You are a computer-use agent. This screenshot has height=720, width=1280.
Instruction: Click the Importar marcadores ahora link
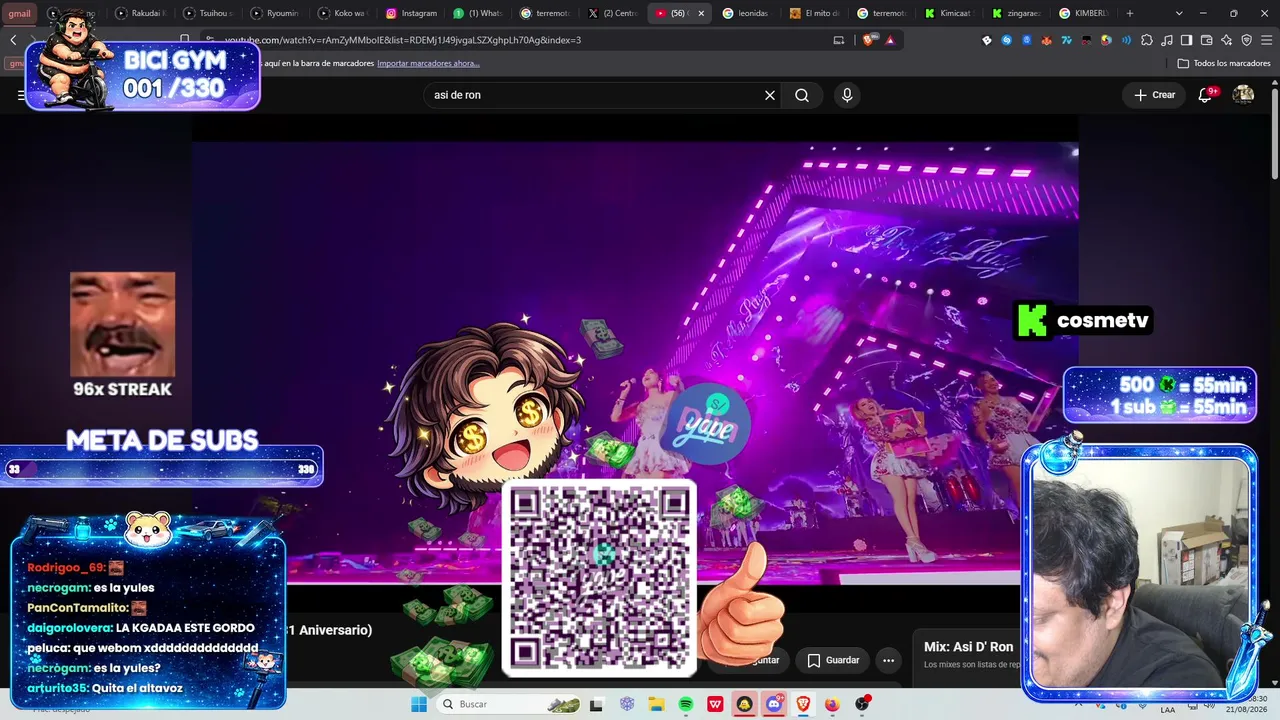click(x=428, y=63)
